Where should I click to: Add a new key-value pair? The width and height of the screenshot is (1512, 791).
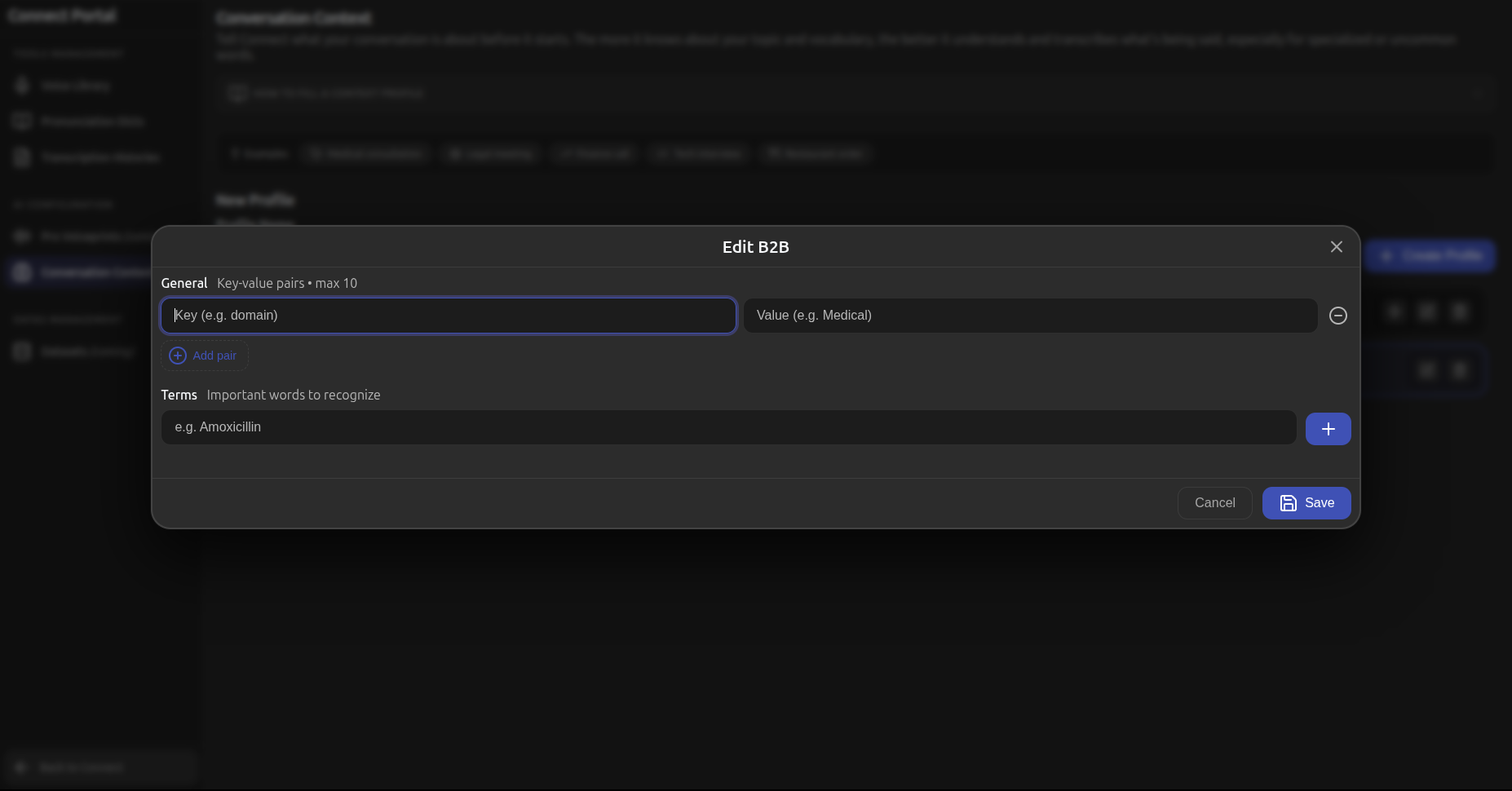tap(204, 356)
